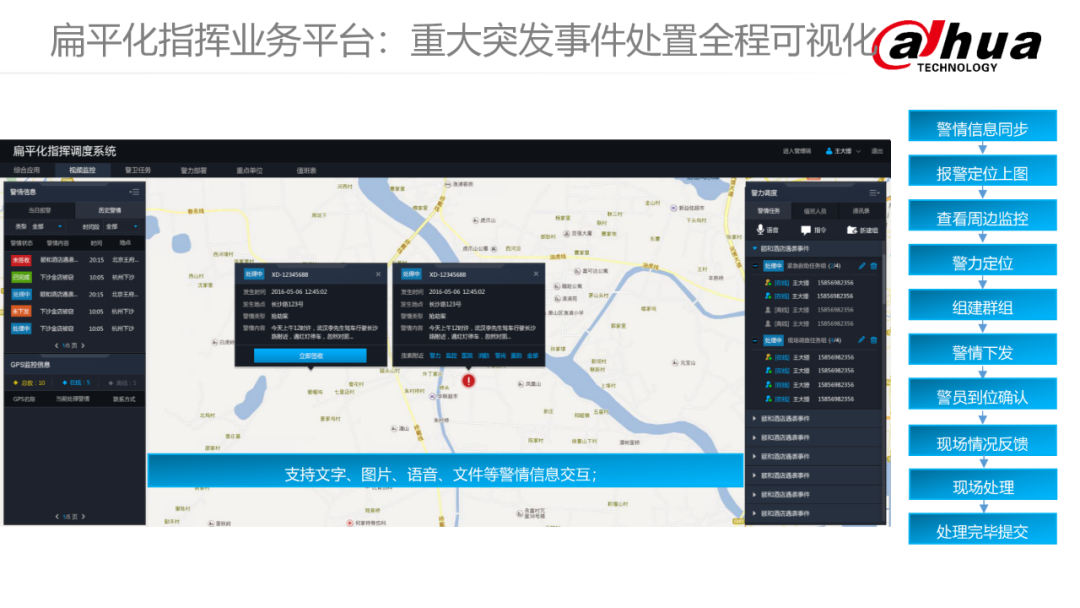The height and width of the screenshot is (608, 1080).
Task: Click GPS 离线:5 counter
Action: pos(123,383)
